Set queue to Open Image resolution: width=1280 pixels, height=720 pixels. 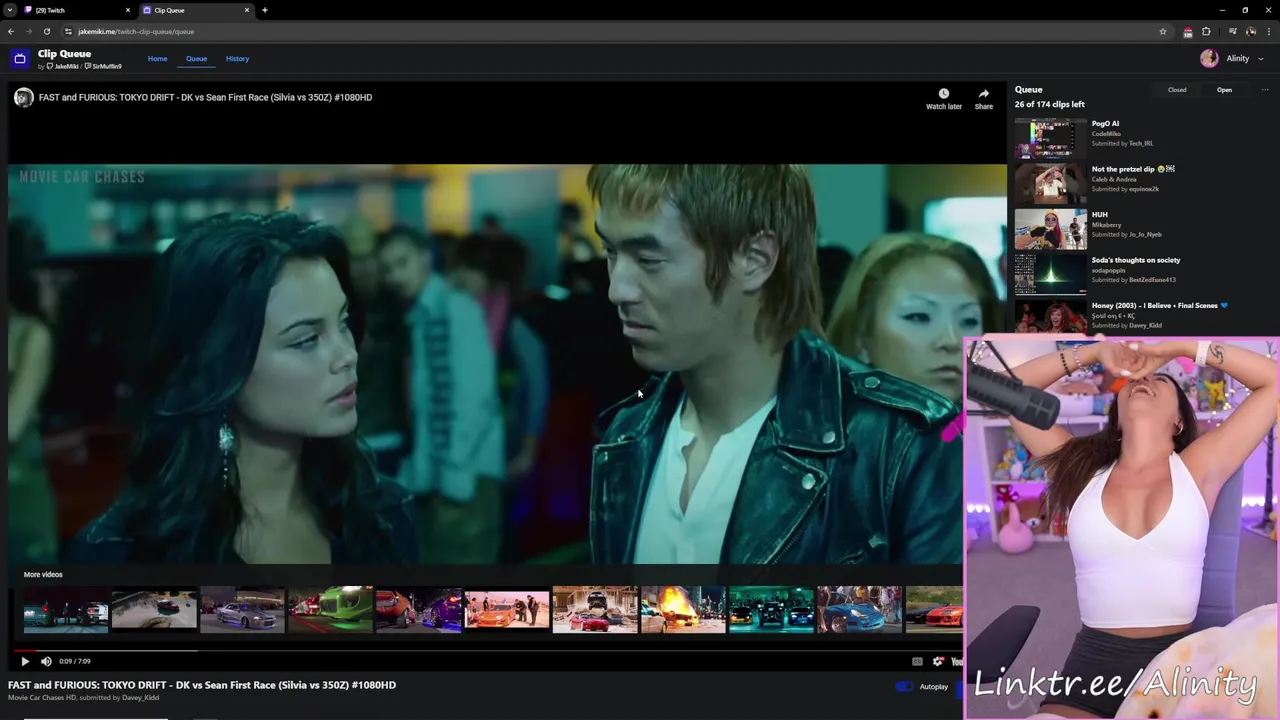pos(1224,90)
